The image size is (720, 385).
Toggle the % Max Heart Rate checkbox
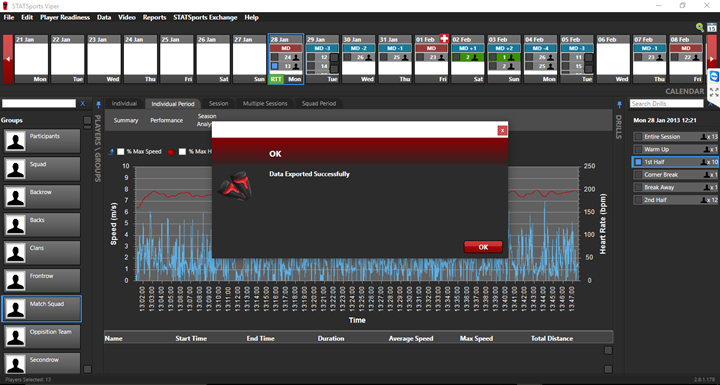[182, 152]
